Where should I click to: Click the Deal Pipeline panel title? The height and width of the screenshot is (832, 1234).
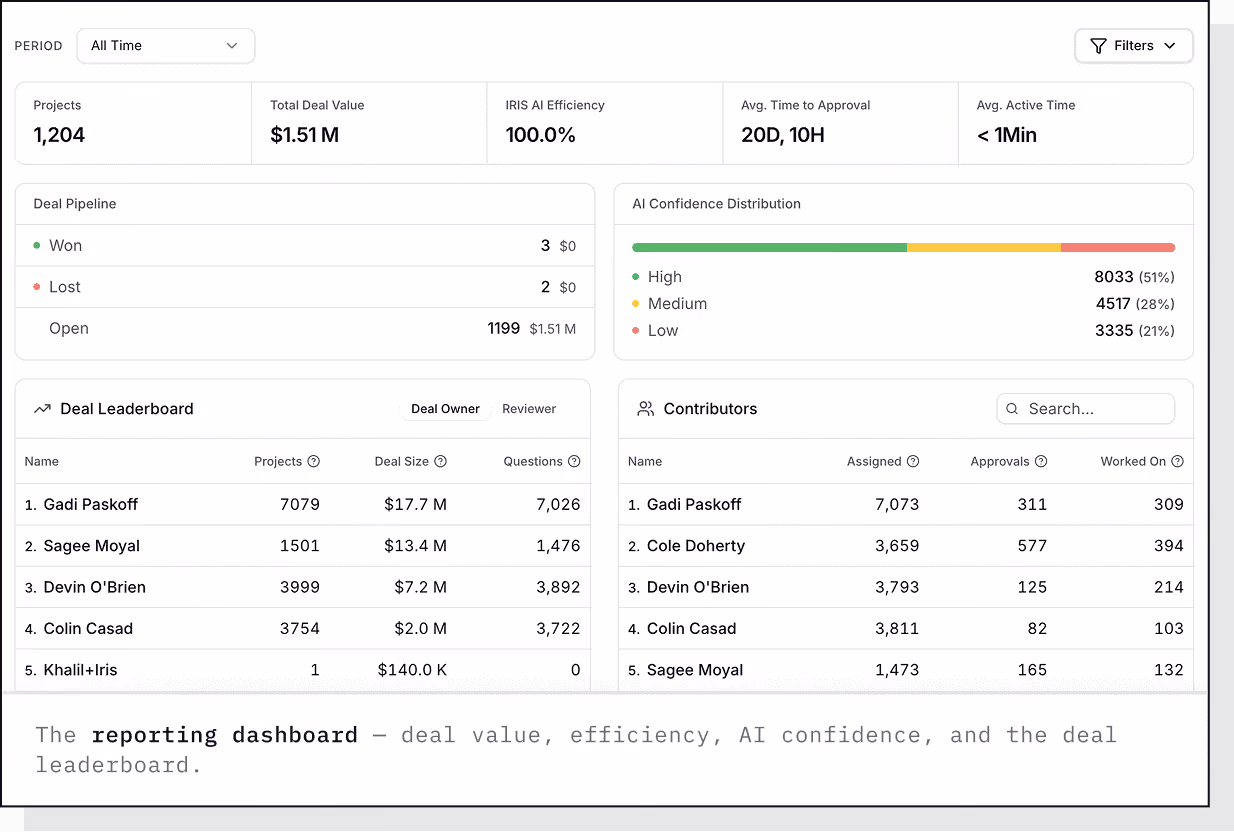click(x=75, y=204)
